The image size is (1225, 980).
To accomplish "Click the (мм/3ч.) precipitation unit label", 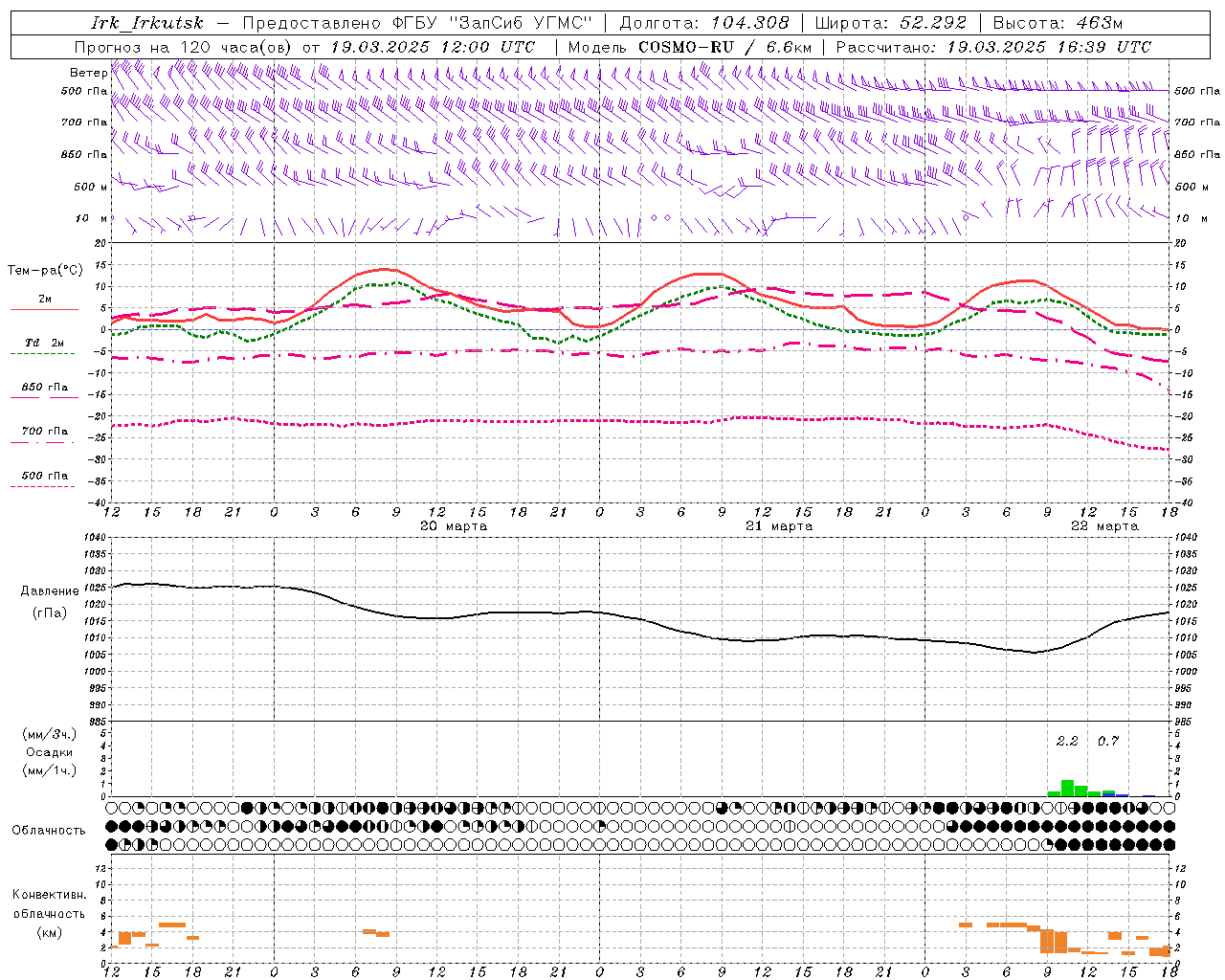I will pyautogui.click(x=50, y=734).
